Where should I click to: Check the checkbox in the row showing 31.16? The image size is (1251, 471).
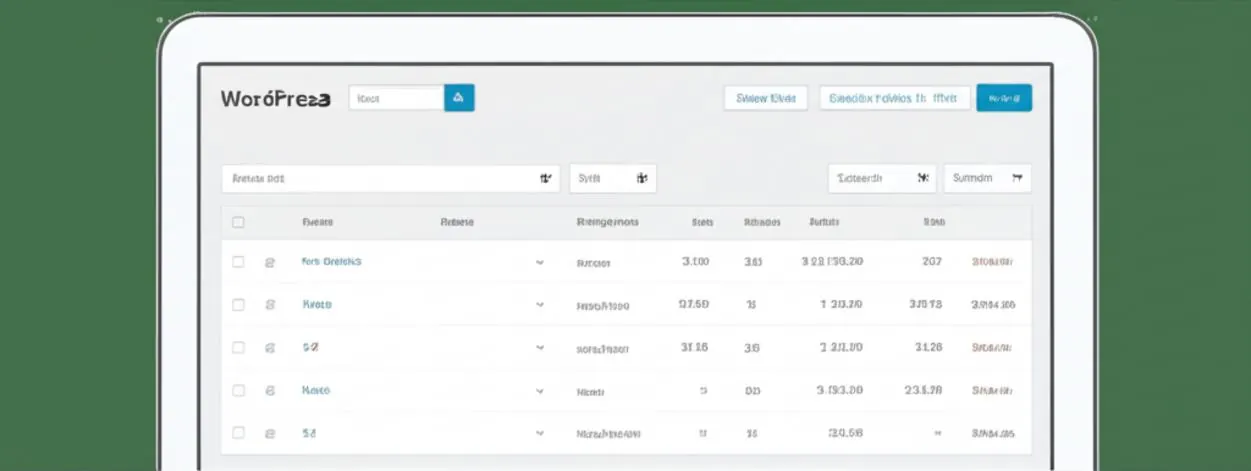point(238,348)
